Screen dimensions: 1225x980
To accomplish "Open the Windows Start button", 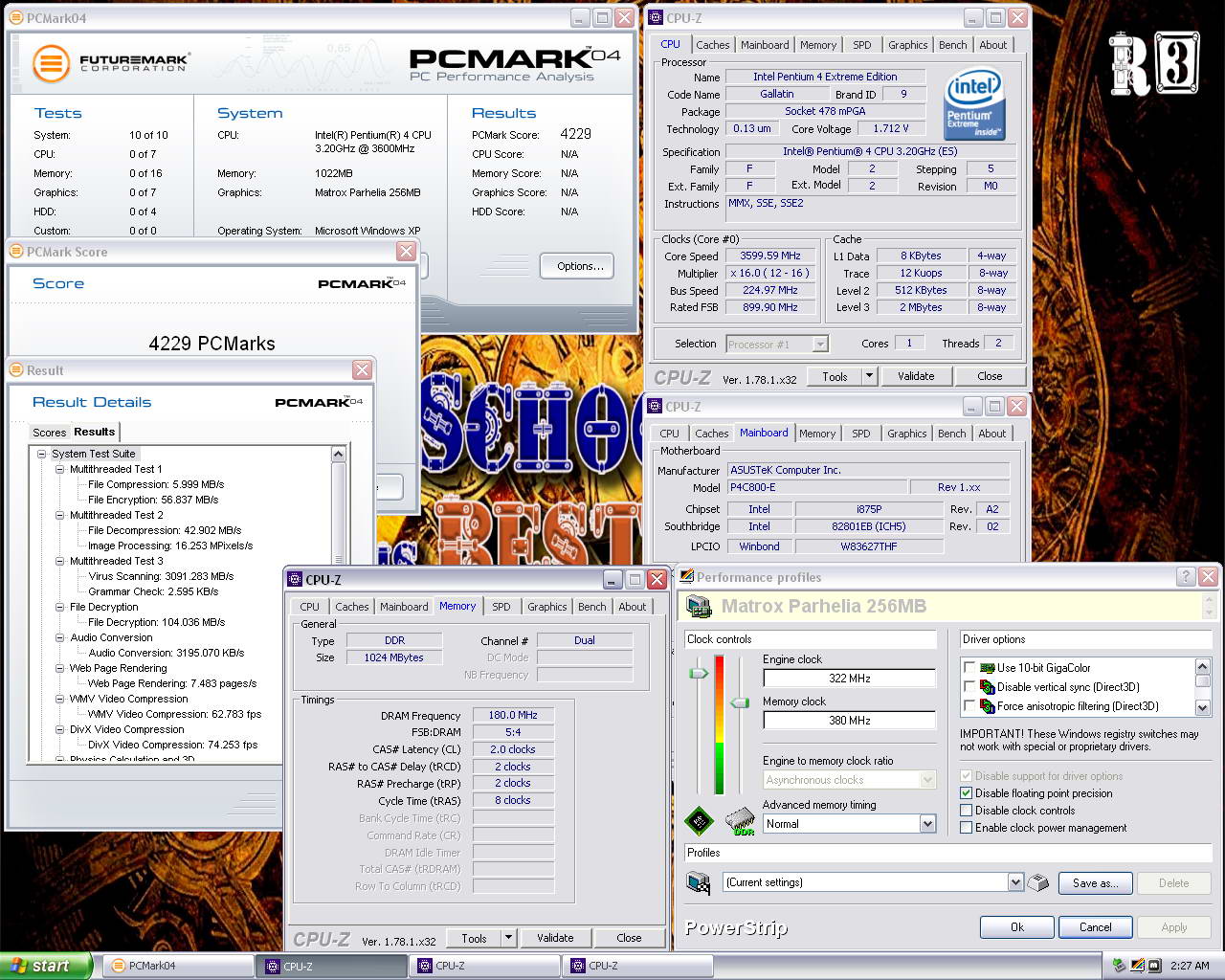I will (46, 966).
